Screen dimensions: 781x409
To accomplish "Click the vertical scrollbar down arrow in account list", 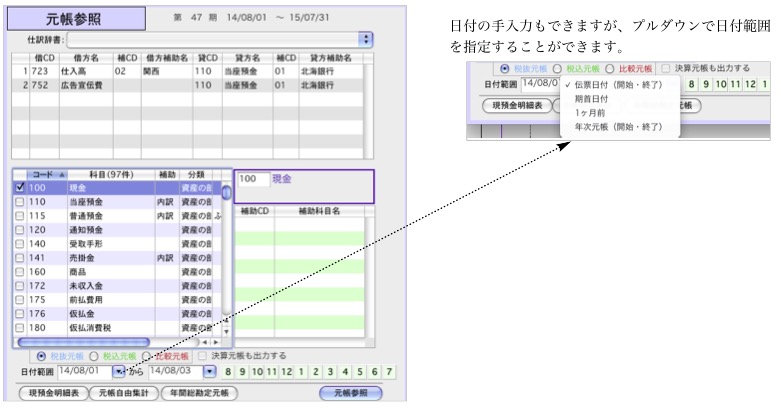I will pos(225,331).
